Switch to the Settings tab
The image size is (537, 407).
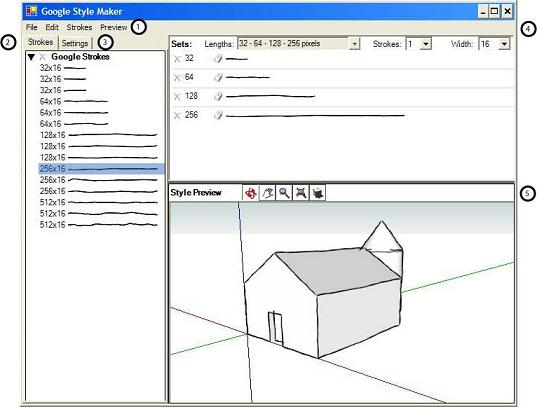coord(75,44)
